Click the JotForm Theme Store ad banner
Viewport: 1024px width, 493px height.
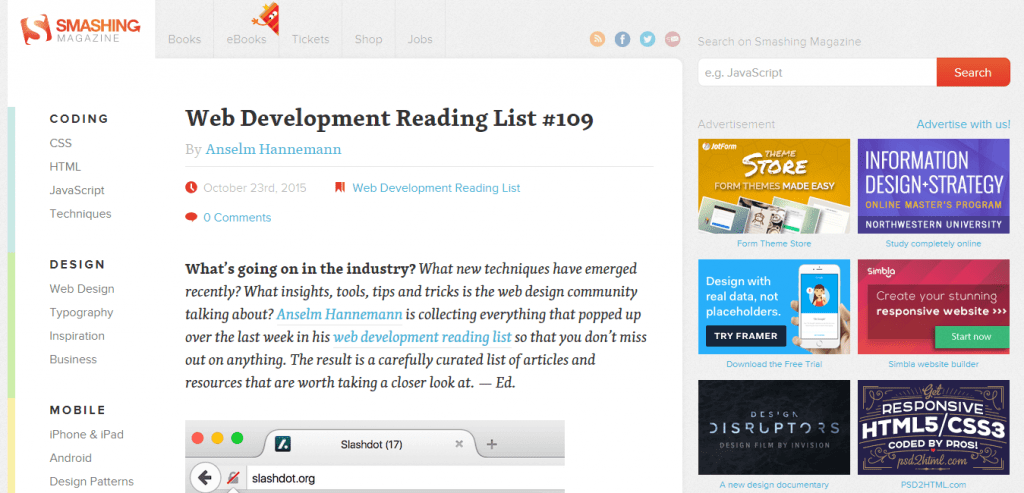coord(774,186)
